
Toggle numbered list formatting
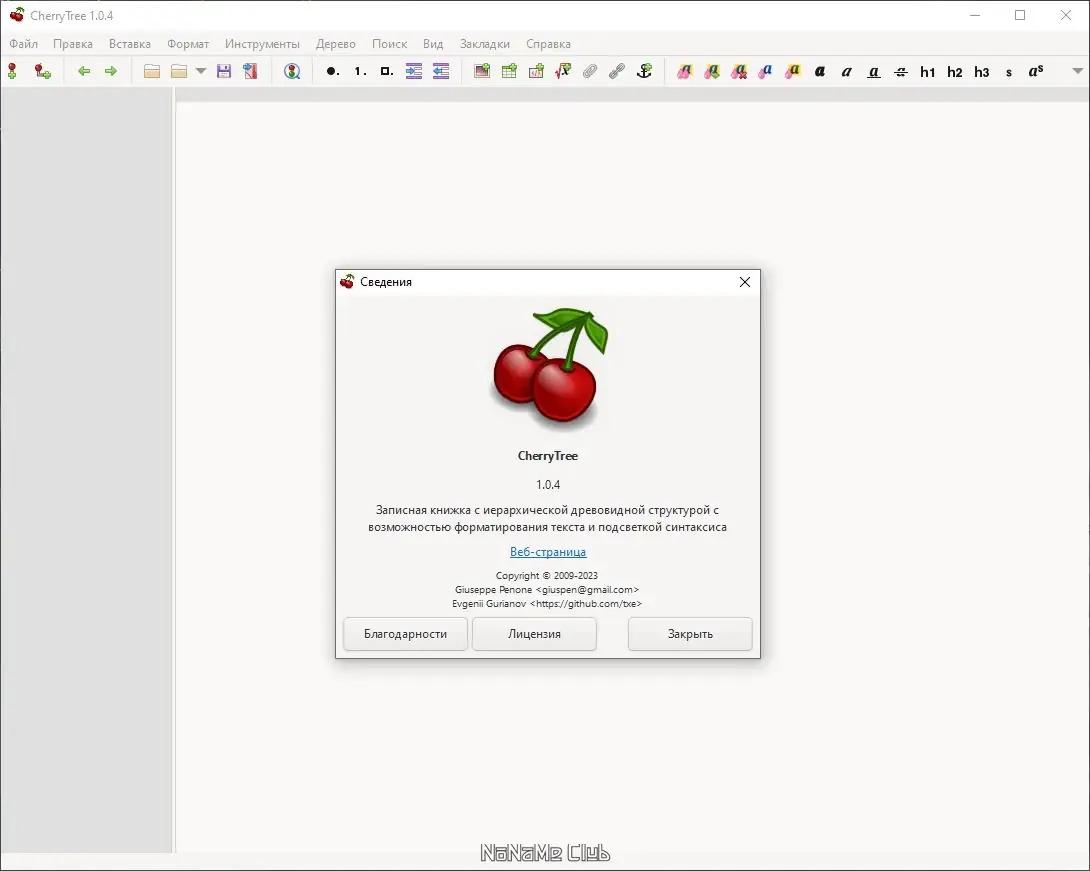359,71
